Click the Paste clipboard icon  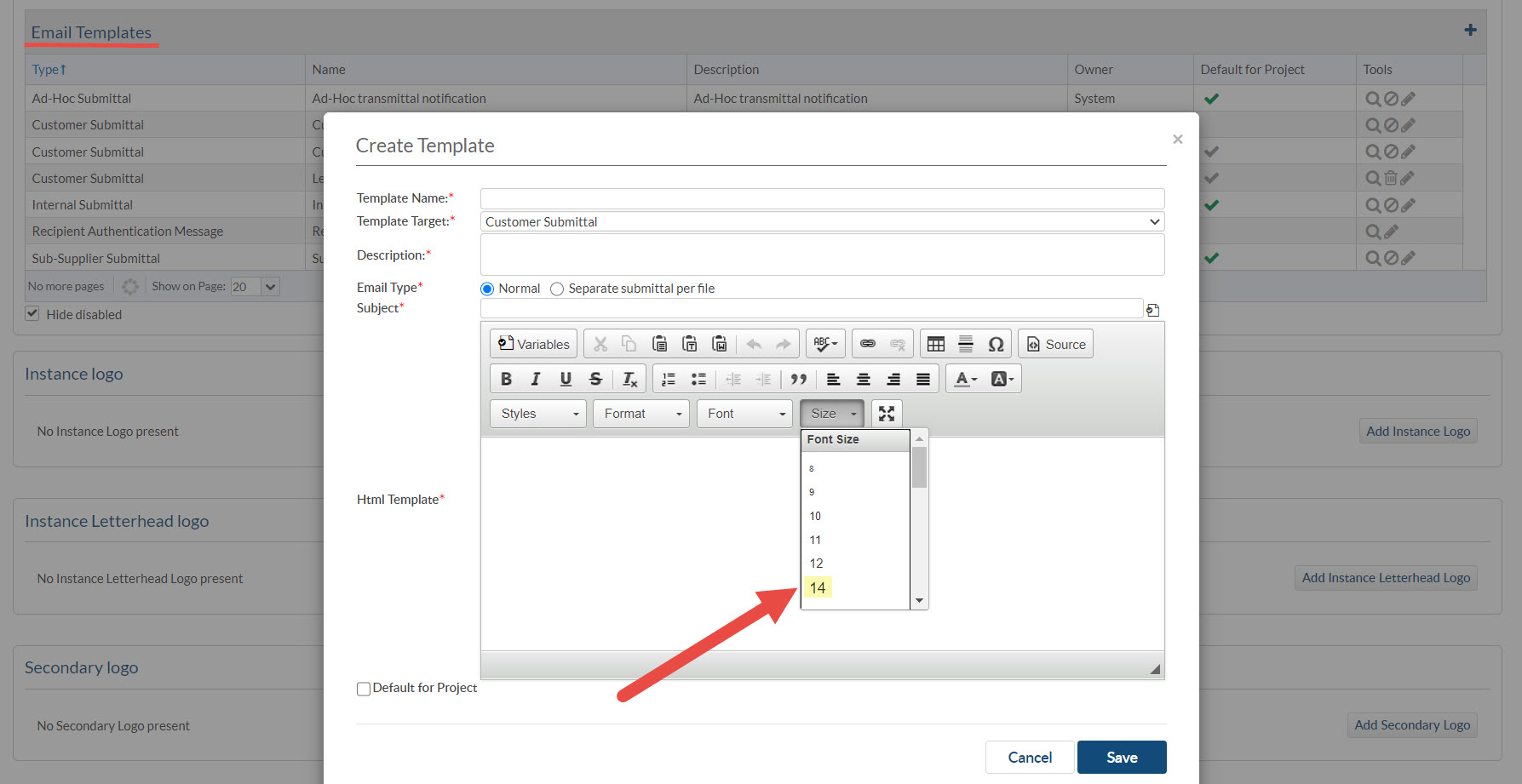click(x=659, y=344)
